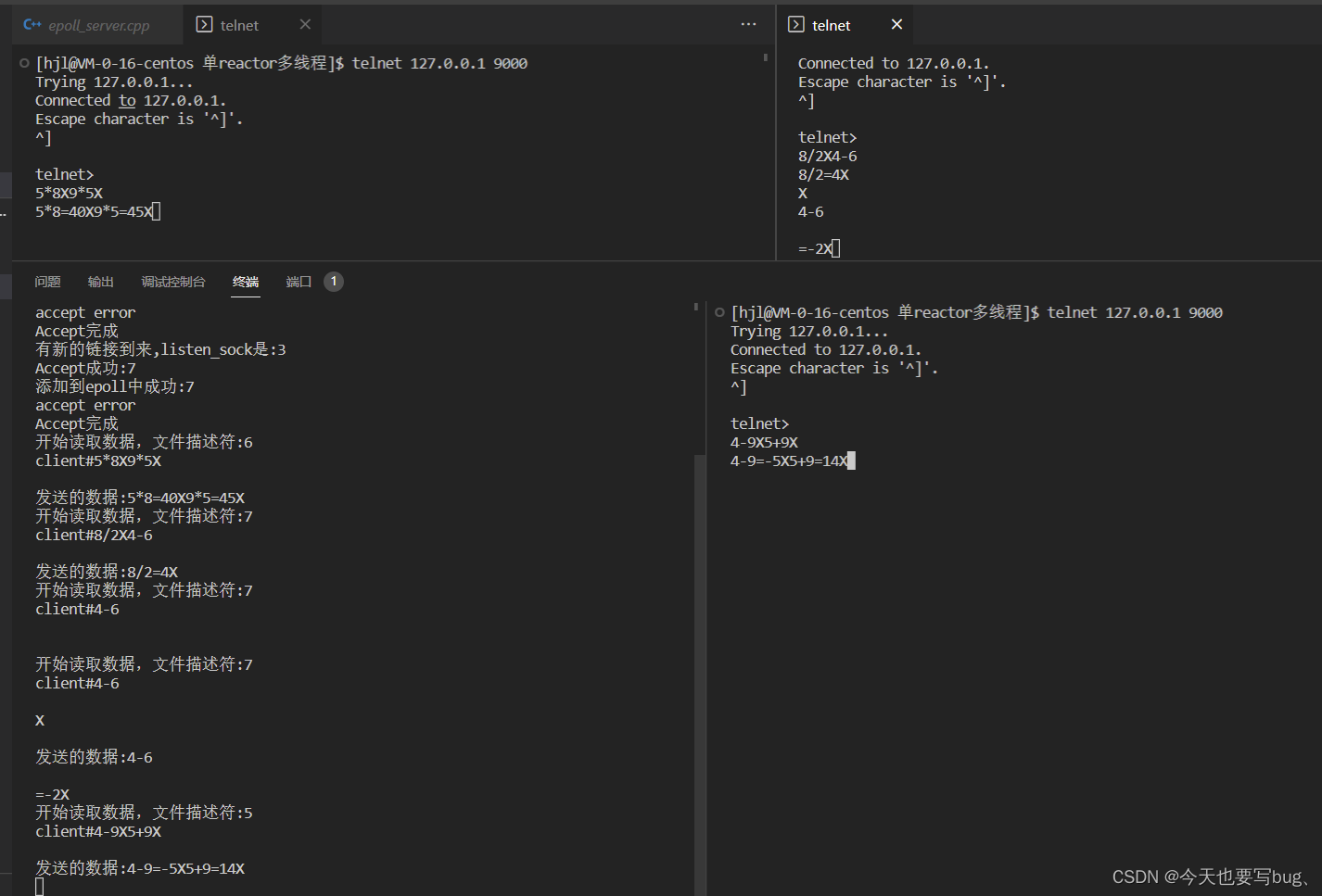Close the telnet tab in left editor group
The width and height of the screenshot is (1322, 896).
click(x=305, y=24)
